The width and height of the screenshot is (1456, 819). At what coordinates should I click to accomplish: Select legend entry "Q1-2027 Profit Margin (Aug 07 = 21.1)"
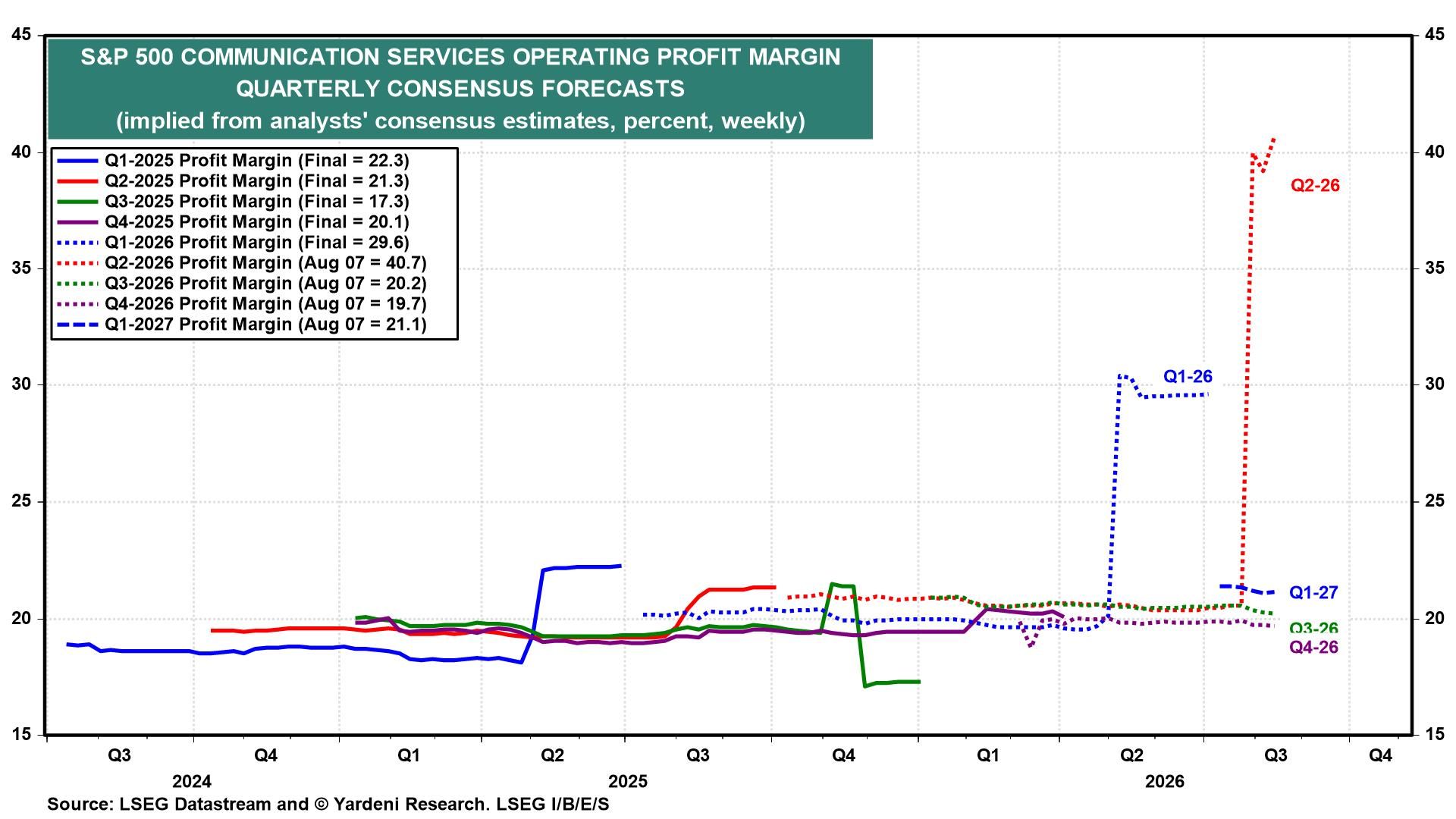(x=265, y=325)
